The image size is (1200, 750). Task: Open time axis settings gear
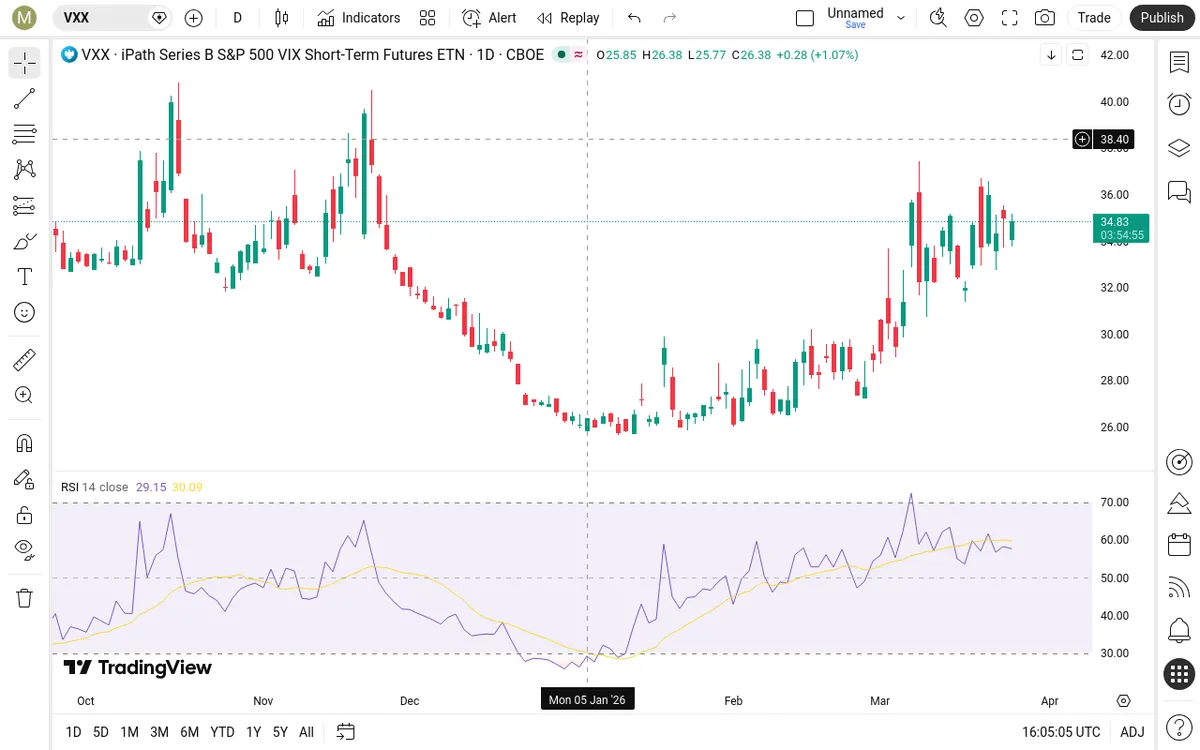pyautogui.click(x=1124, y=701)
